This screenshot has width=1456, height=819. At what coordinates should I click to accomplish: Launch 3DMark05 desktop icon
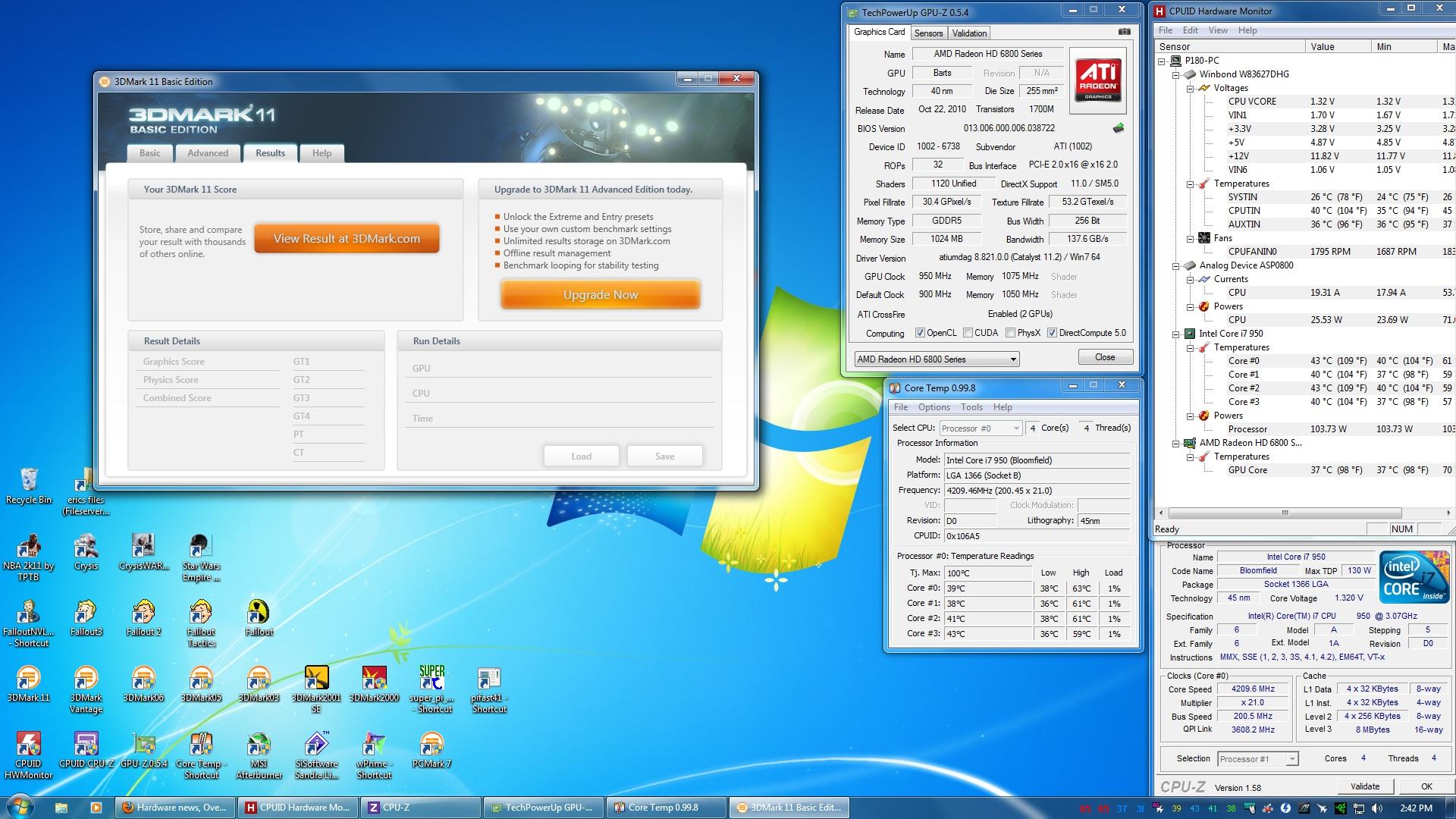coord(201,683)
